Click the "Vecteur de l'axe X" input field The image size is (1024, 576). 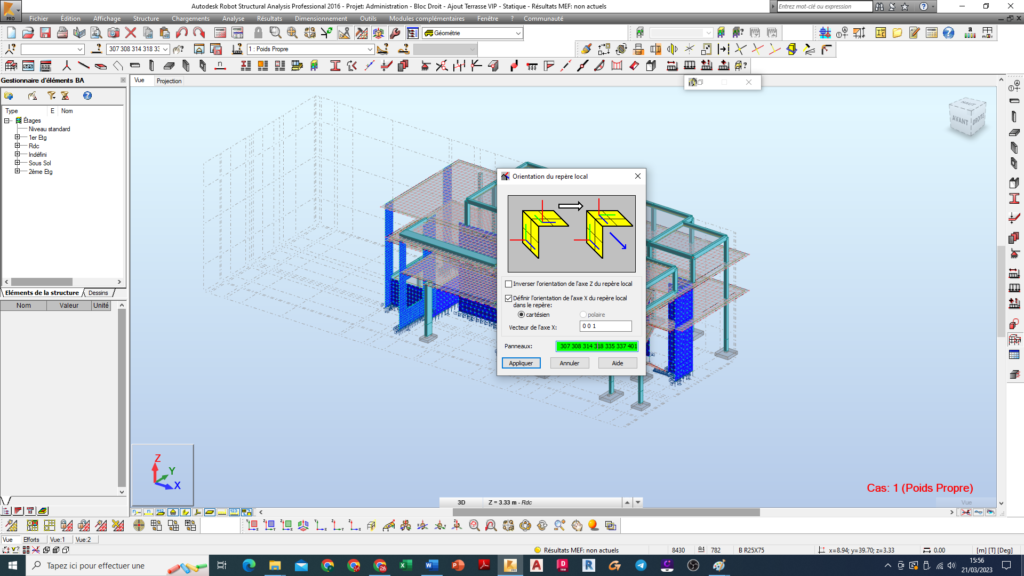coord(606,326)
